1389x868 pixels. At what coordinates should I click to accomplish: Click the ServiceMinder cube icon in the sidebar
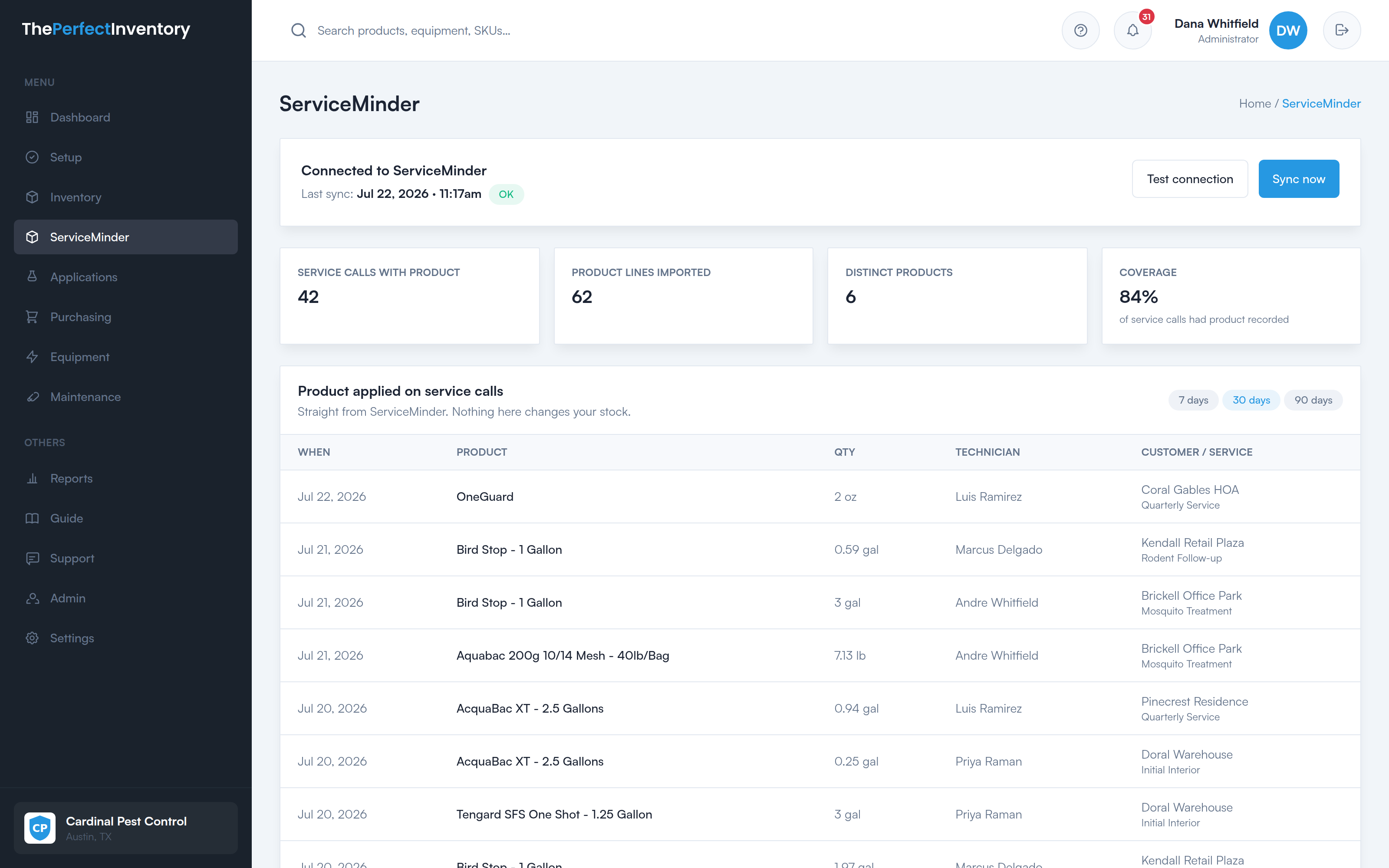[32, 237]
